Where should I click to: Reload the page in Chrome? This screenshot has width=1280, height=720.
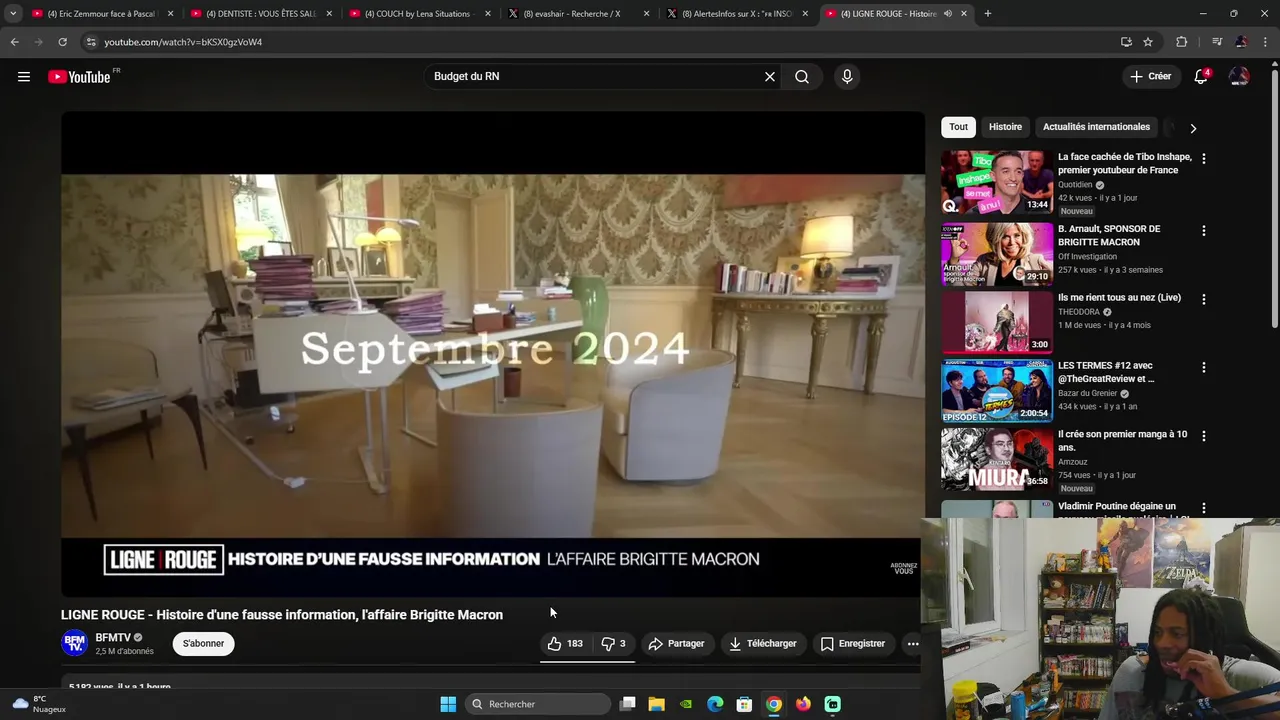pos(62,42)
